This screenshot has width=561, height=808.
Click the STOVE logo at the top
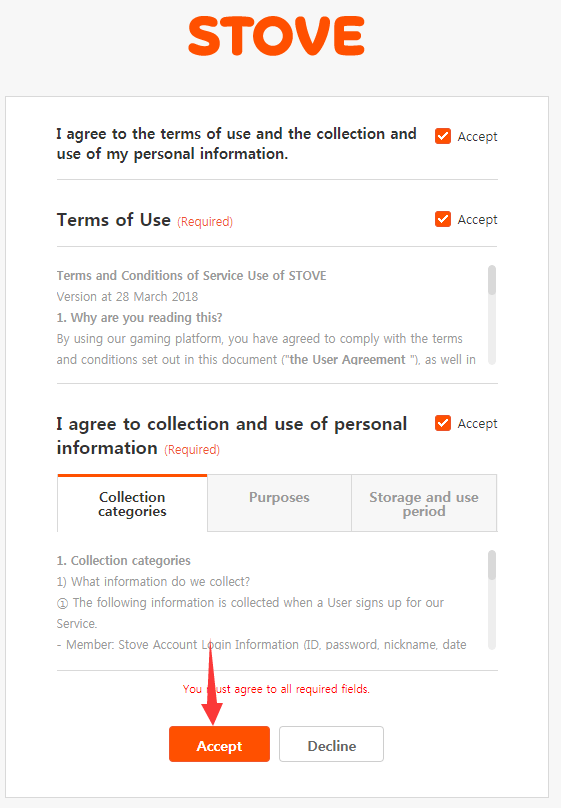point(276,36)
